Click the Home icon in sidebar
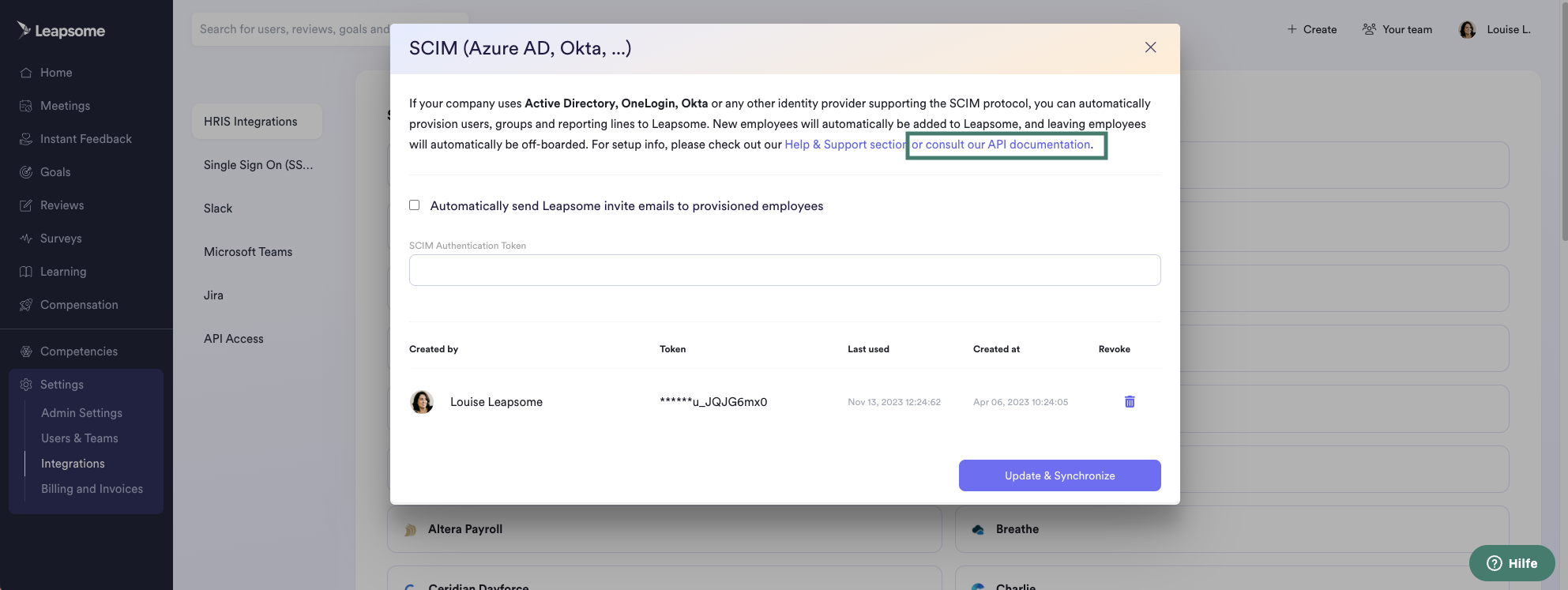Viewport: 1568px width, 590px height. pyautogui.click(x=26, y=73)
